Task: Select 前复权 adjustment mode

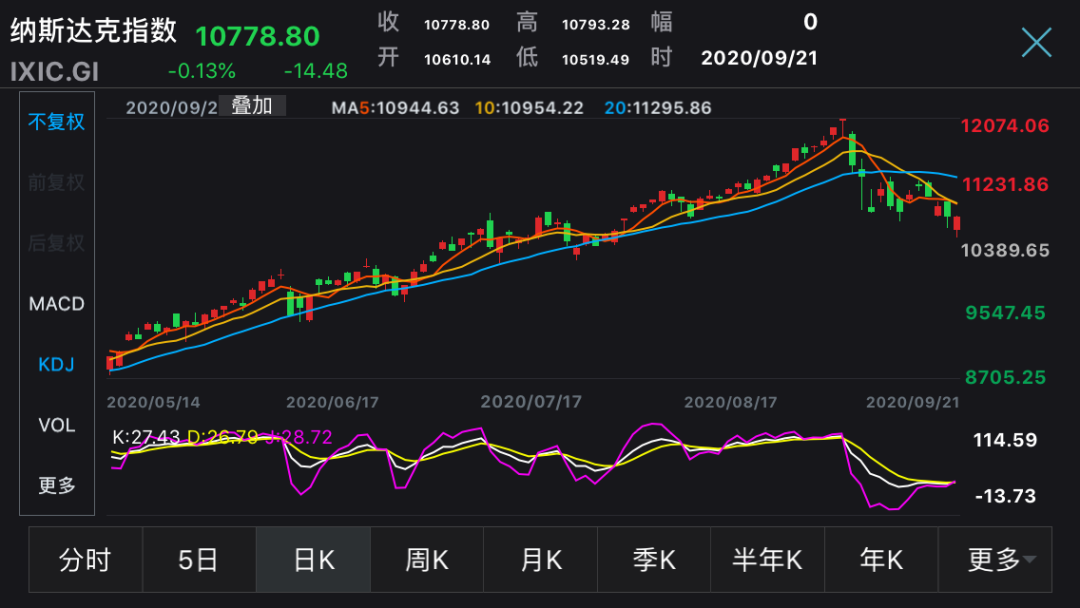Action: click(56, 182)
